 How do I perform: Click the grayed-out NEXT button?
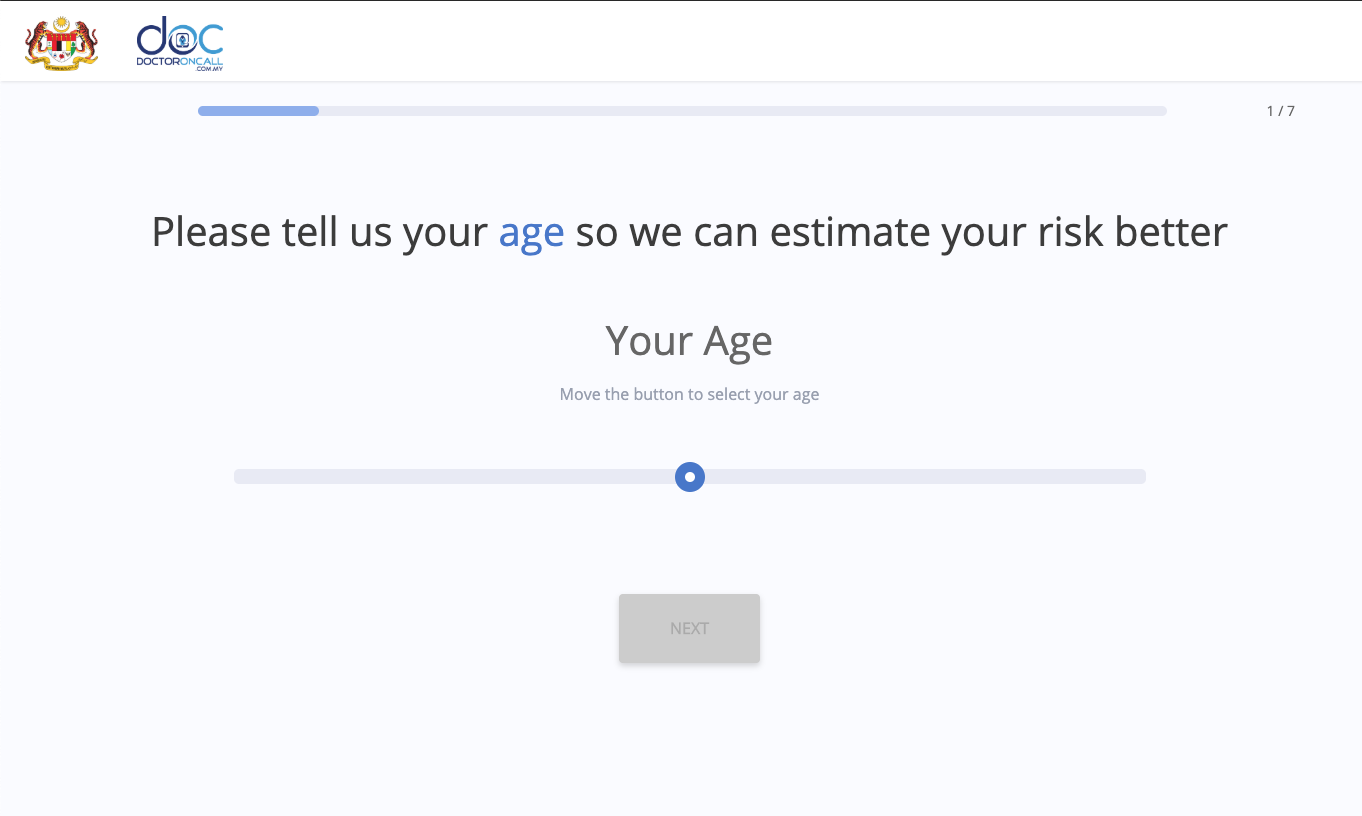[689, 628]
